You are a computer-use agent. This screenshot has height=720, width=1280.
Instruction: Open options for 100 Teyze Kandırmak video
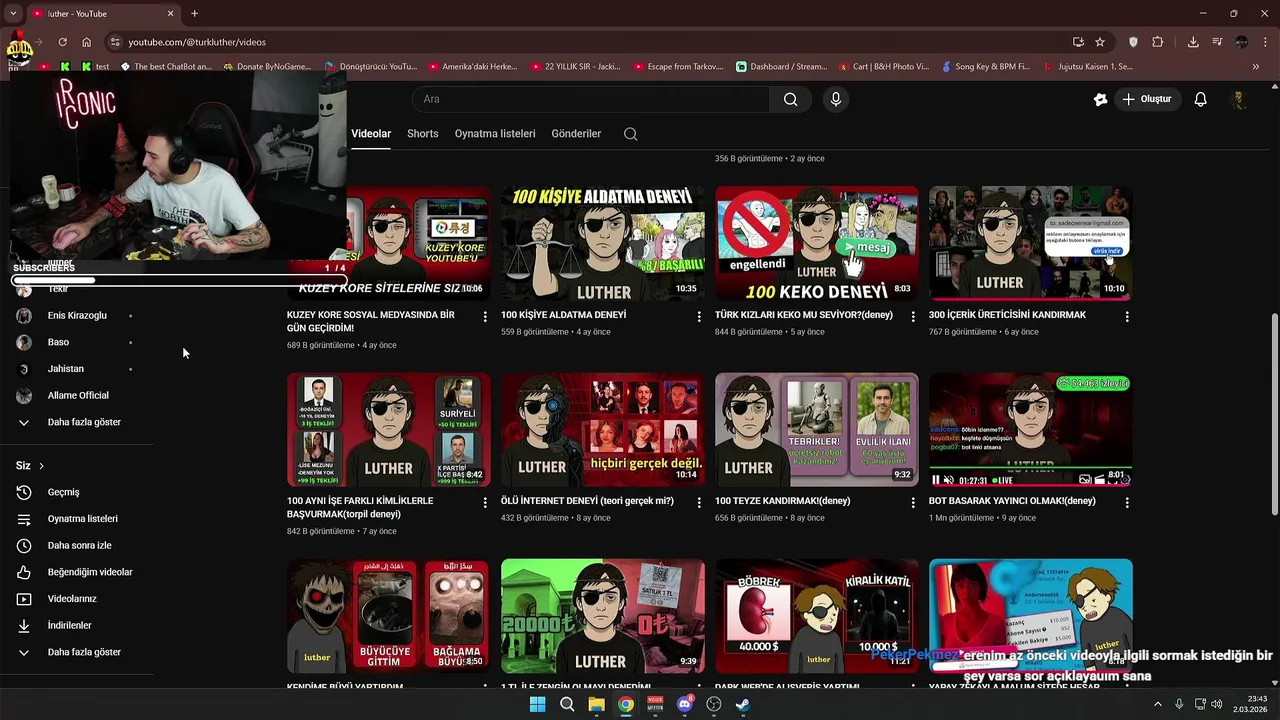pyautogui.click(x=912, y=503)
